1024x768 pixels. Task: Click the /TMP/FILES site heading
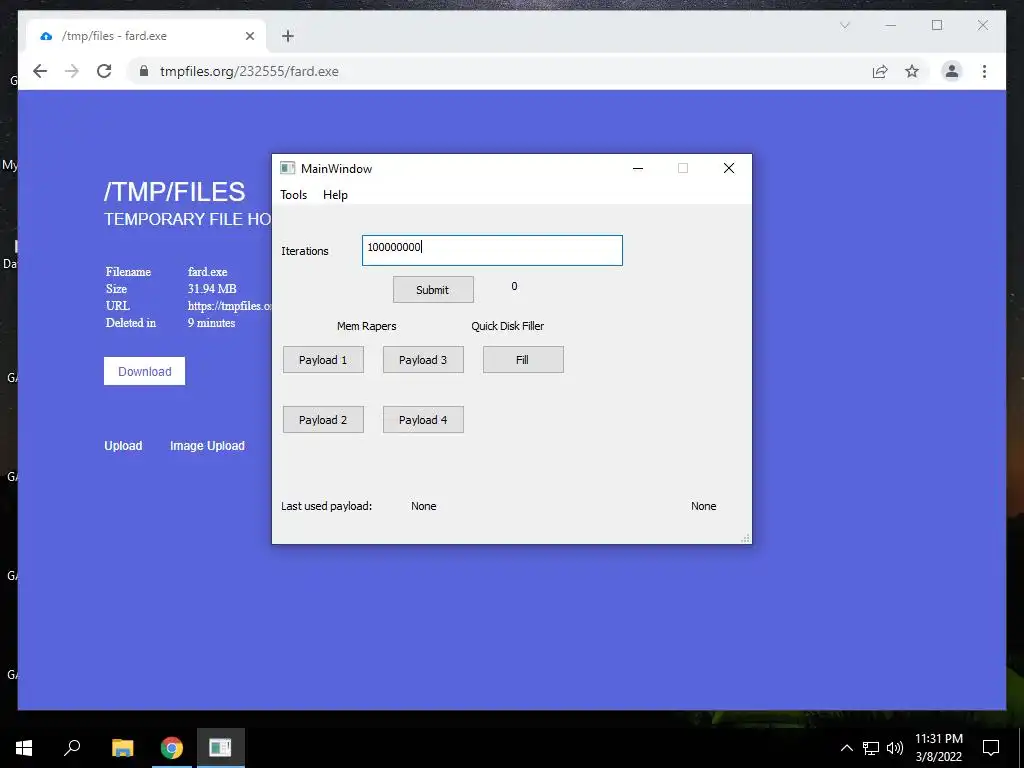174,191
